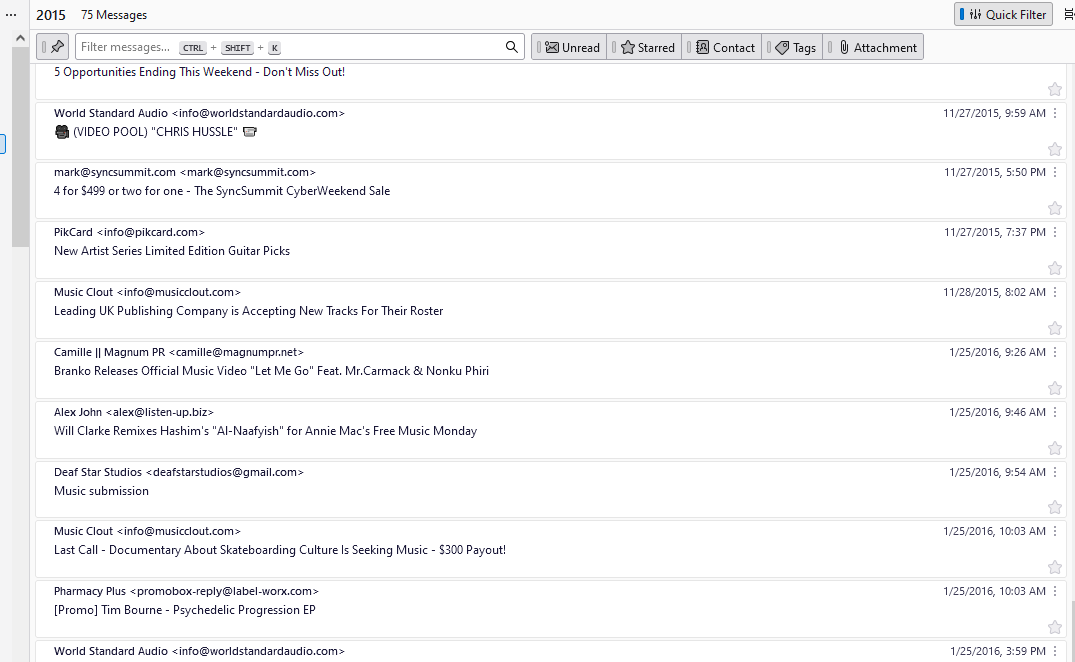Open display options icon beside Quick Filter

pyautogui.click(x=1068, y=14)
